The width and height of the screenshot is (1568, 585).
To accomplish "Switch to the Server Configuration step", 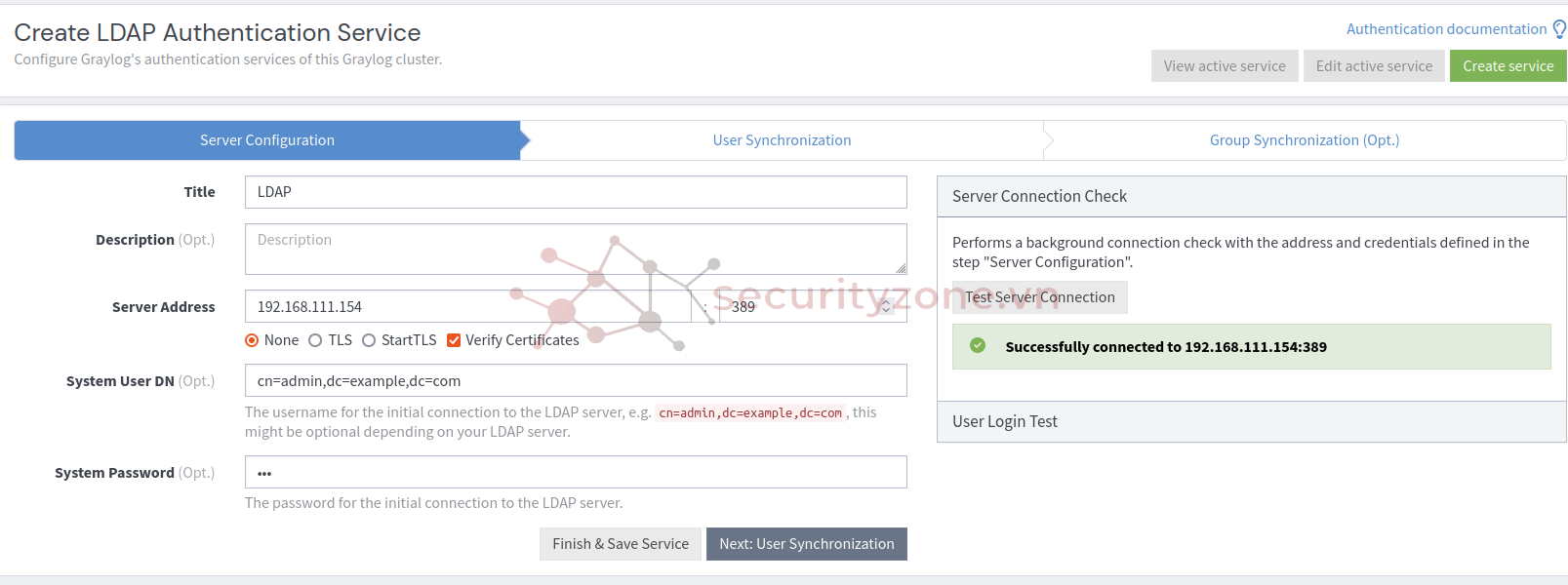I will coord(267,140).
